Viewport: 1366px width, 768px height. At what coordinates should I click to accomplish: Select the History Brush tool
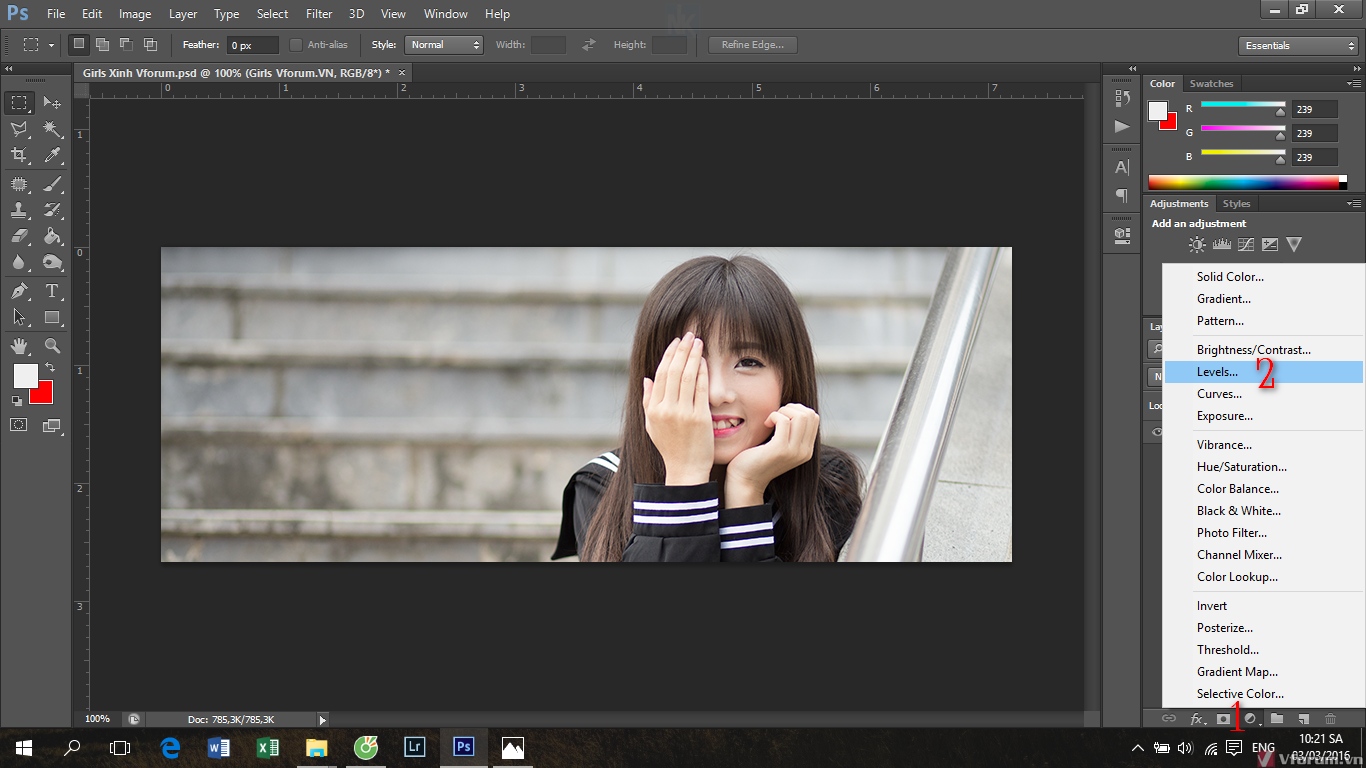(x=52, y=210)
